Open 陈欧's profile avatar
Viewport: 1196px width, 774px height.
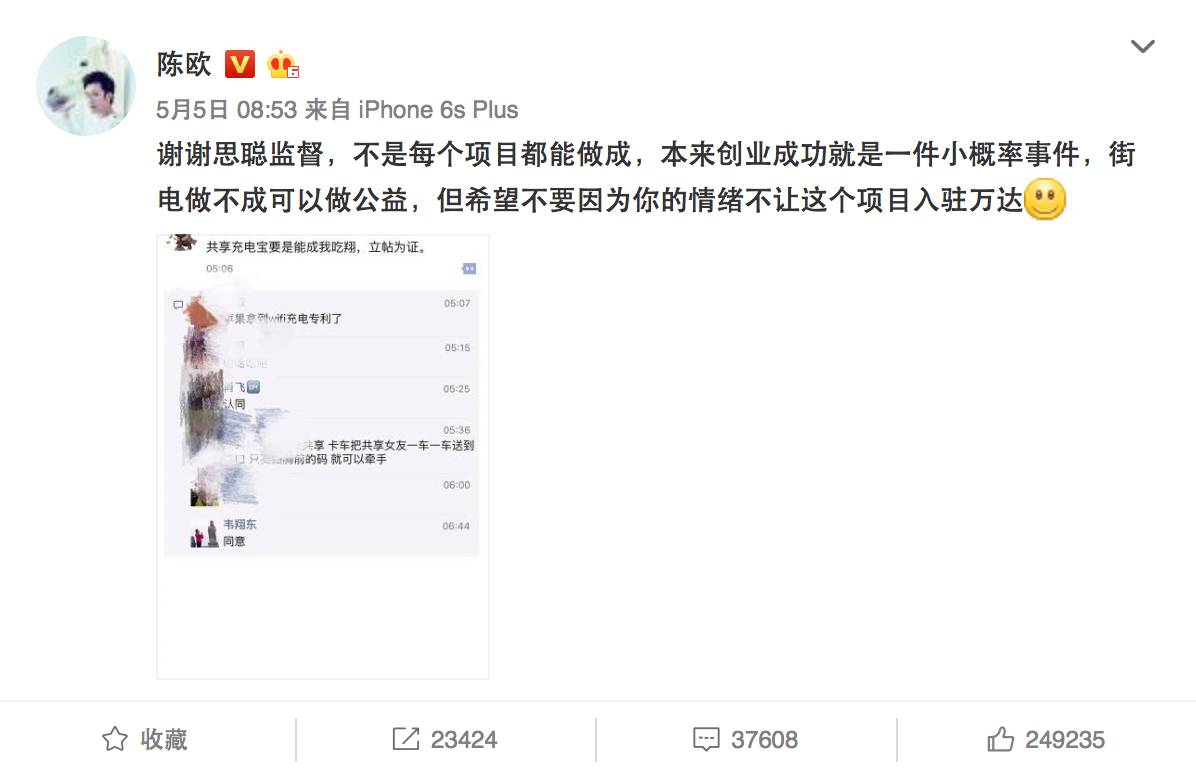(x=86, y=85)
